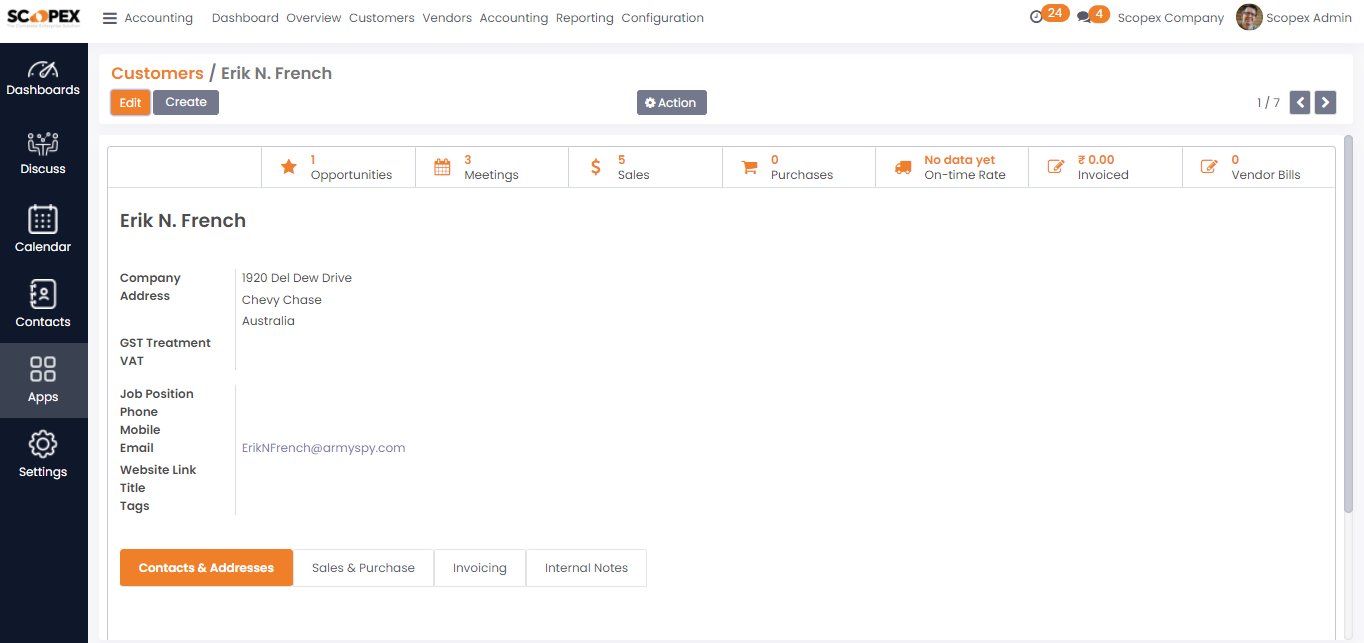Go to next customer record arrow
This screenshot has height=643, width=1364.
[1326, 102]
